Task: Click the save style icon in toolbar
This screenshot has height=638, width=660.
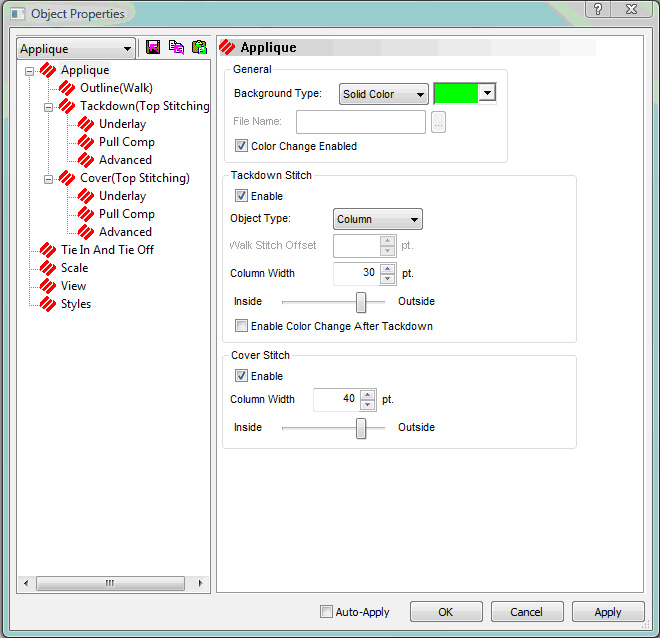Action: coord(153,48)
